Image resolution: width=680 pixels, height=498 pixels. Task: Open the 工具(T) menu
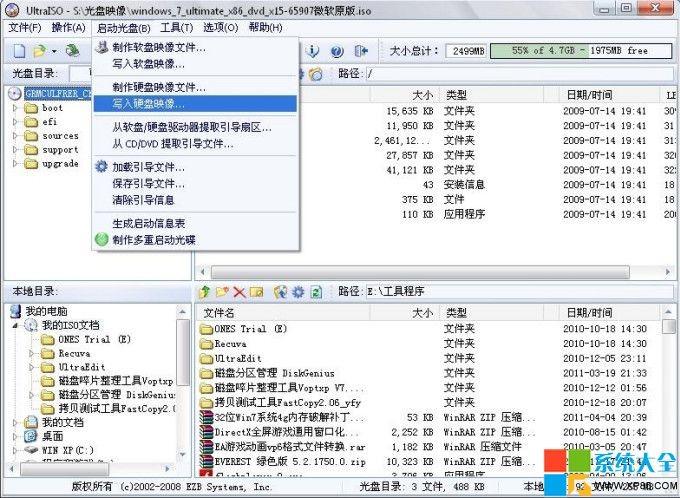click(177, 28)
